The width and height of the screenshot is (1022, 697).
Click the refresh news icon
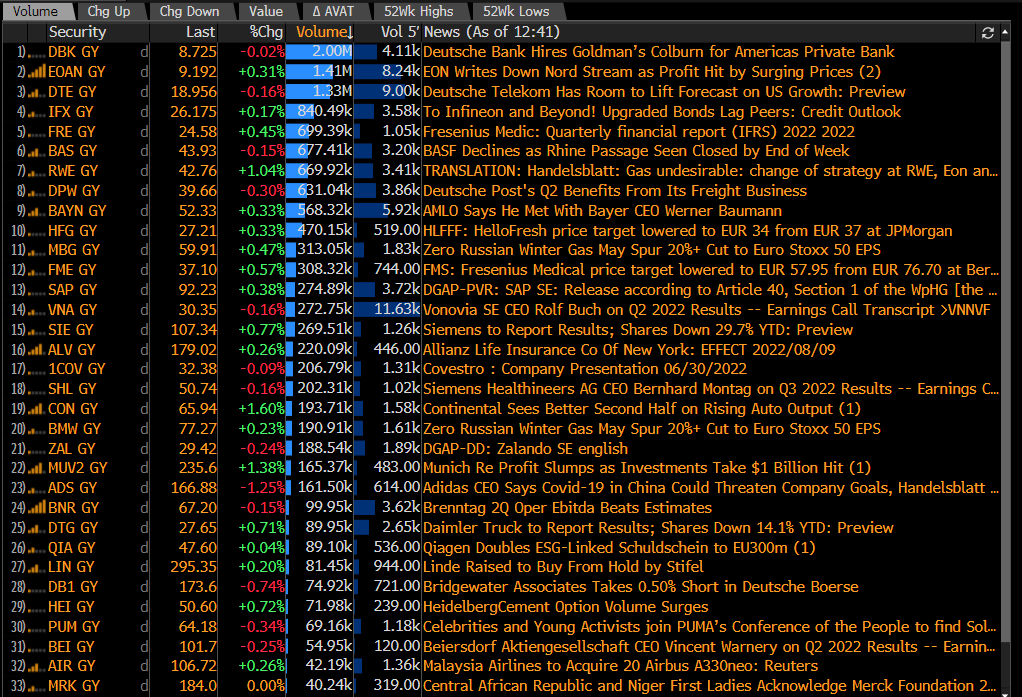(x=987, y=33)
